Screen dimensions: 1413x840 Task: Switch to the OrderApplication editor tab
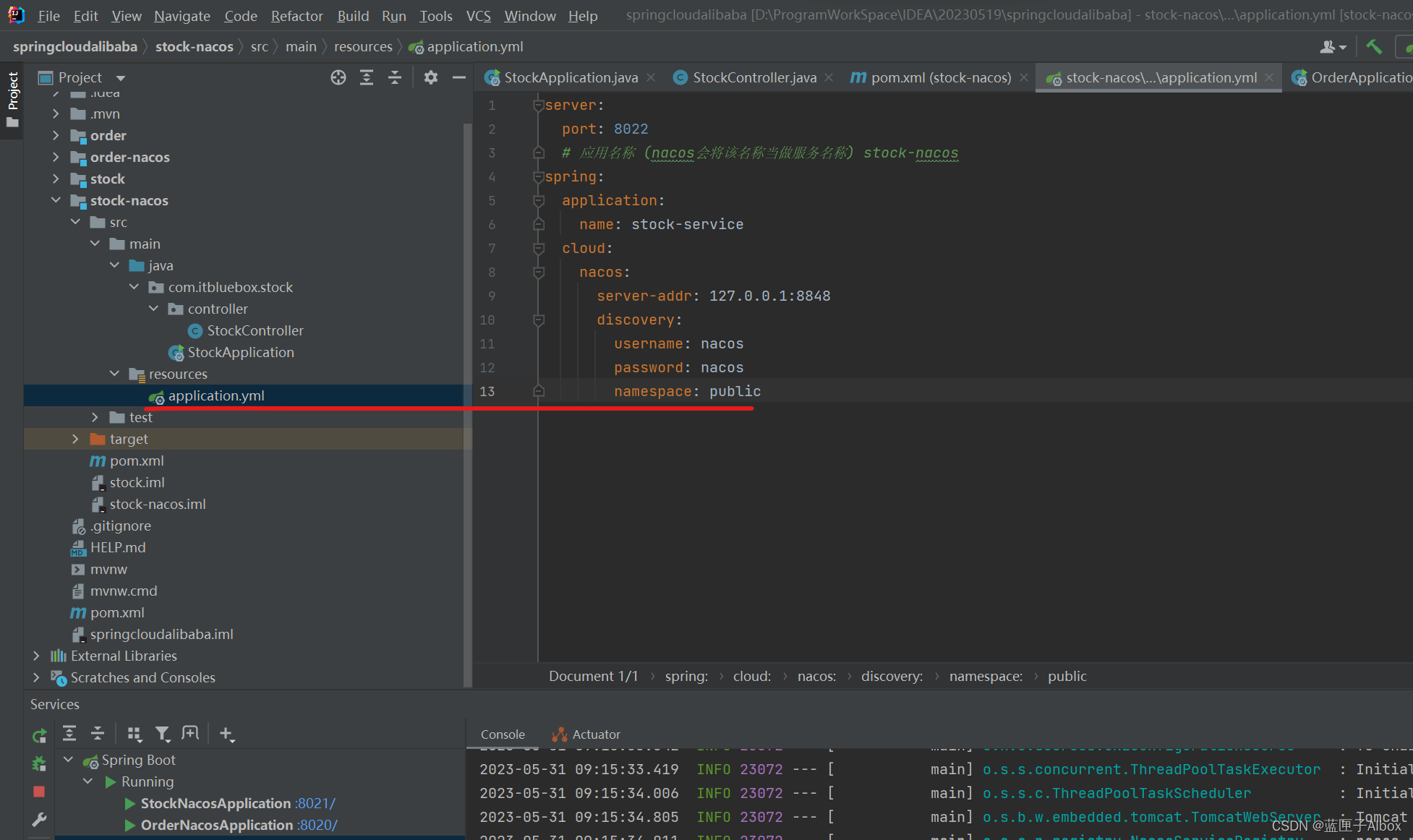tap(1352, 77)
